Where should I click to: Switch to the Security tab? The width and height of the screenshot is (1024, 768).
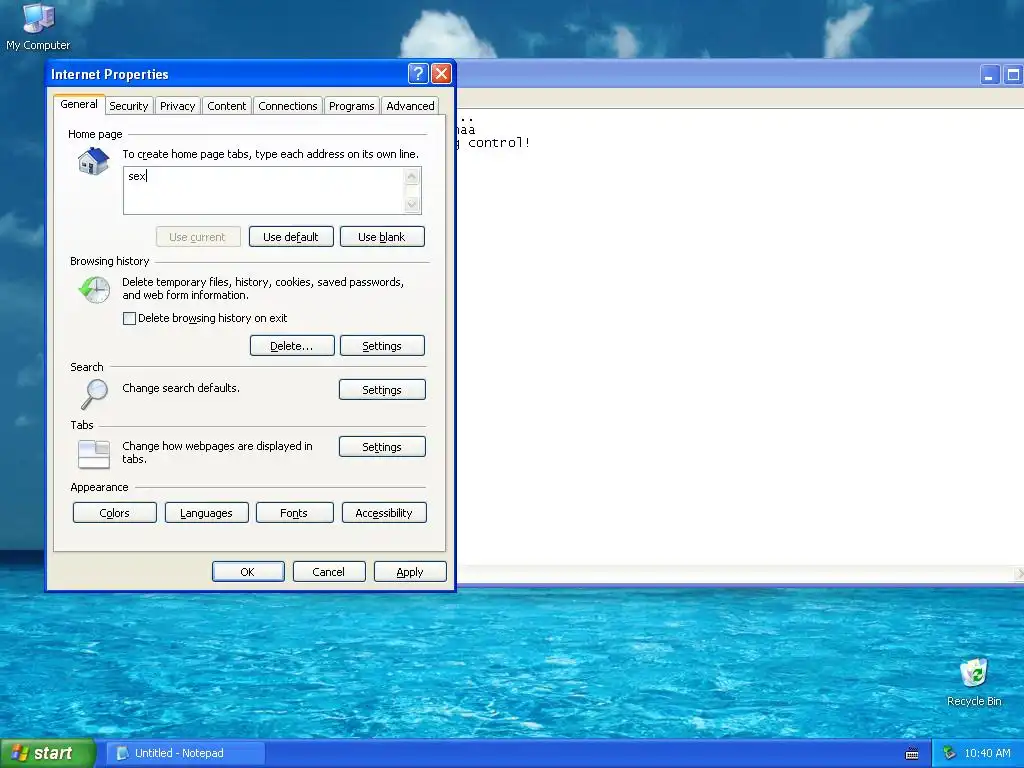129,106
